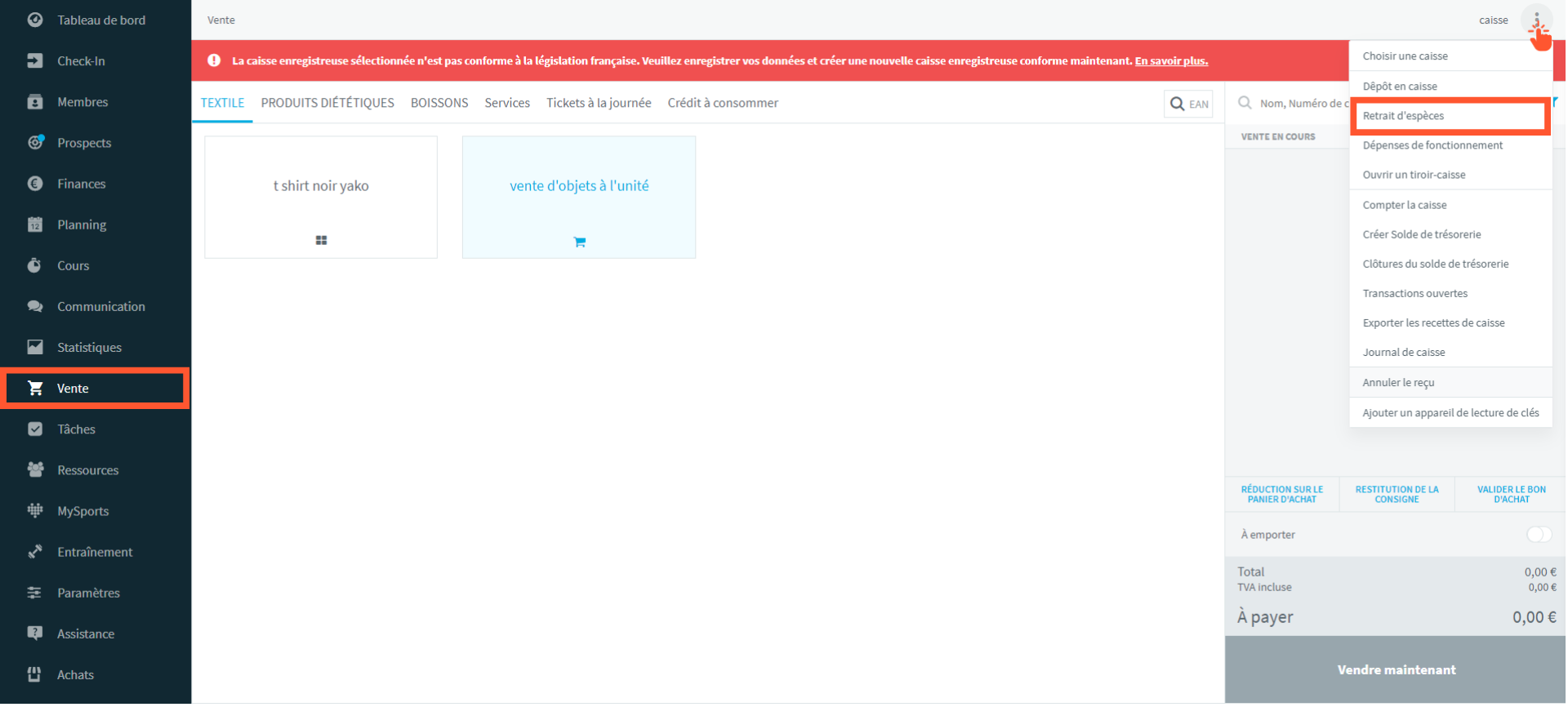Open the En savoir plus link

click(x=1171, y=60)
